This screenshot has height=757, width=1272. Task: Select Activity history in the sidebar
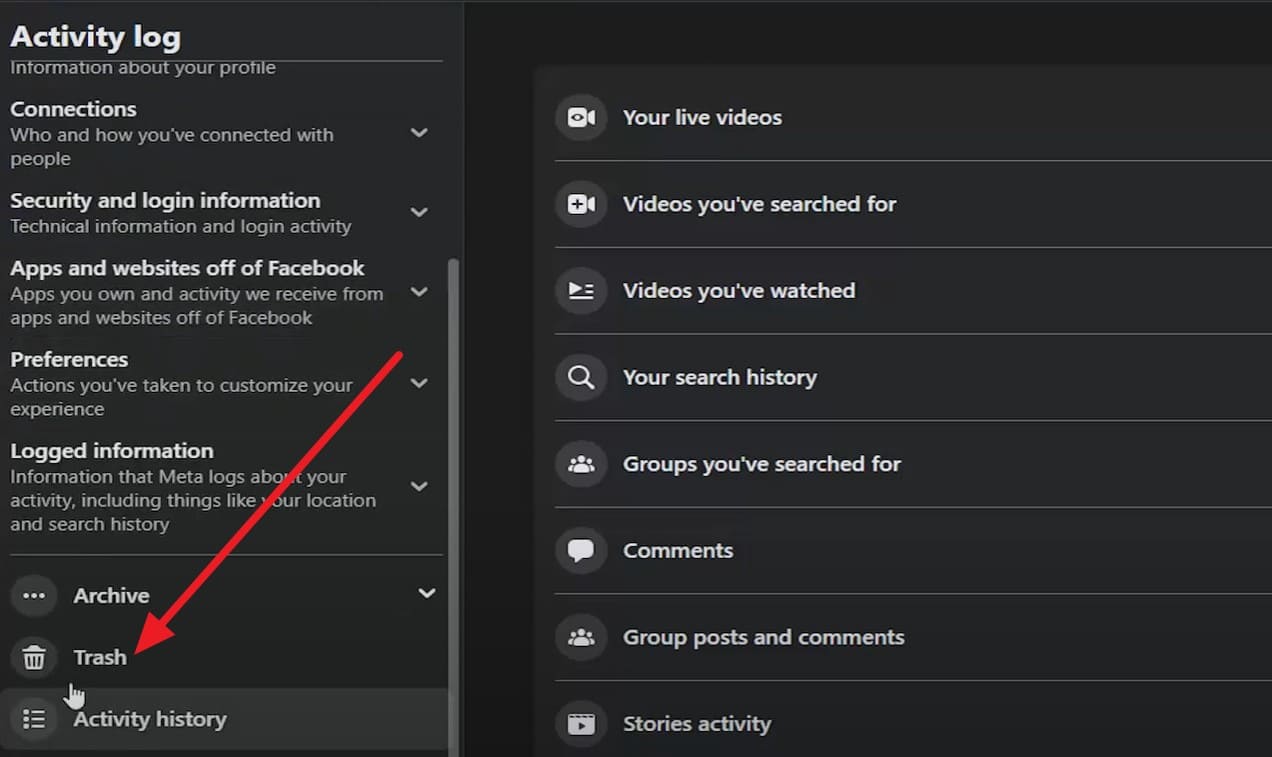[150, 719]
